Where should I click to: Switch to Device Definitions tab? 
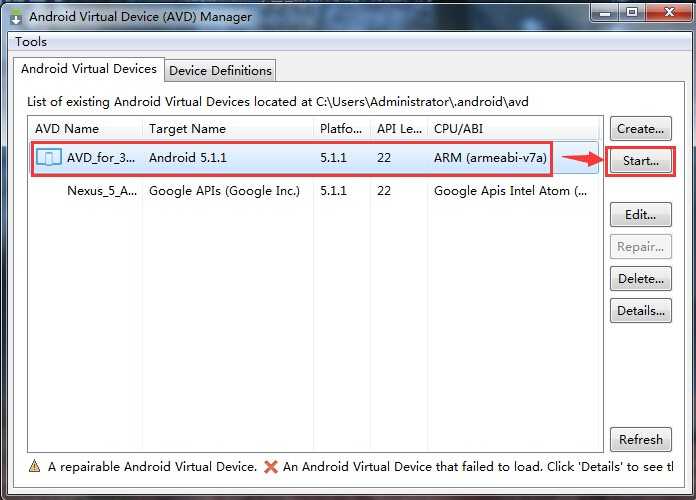pyautogui.click(x=220, y=71)
